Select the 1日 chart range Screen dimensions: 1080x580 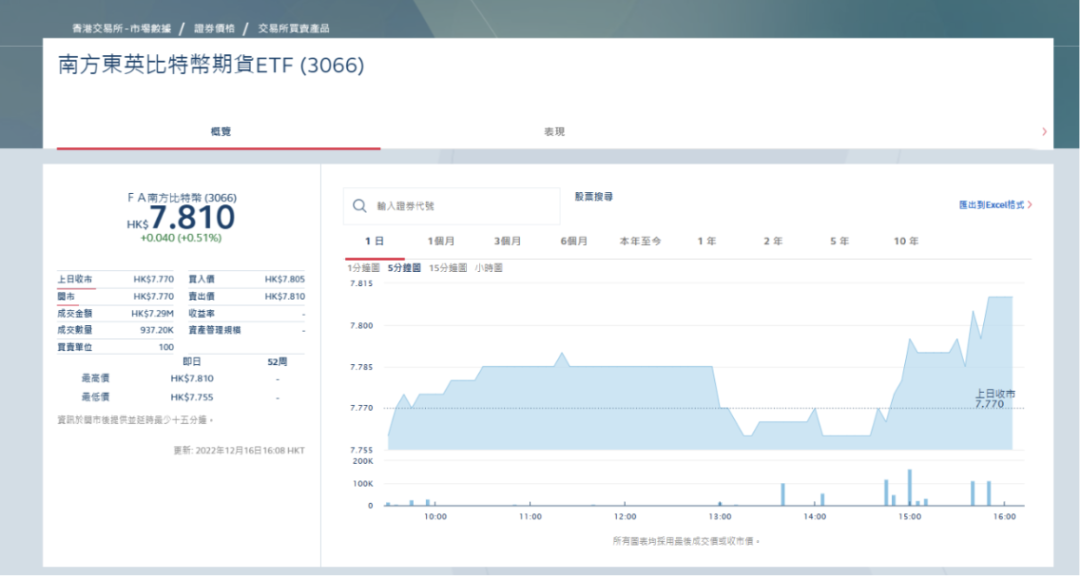[374, 241]
